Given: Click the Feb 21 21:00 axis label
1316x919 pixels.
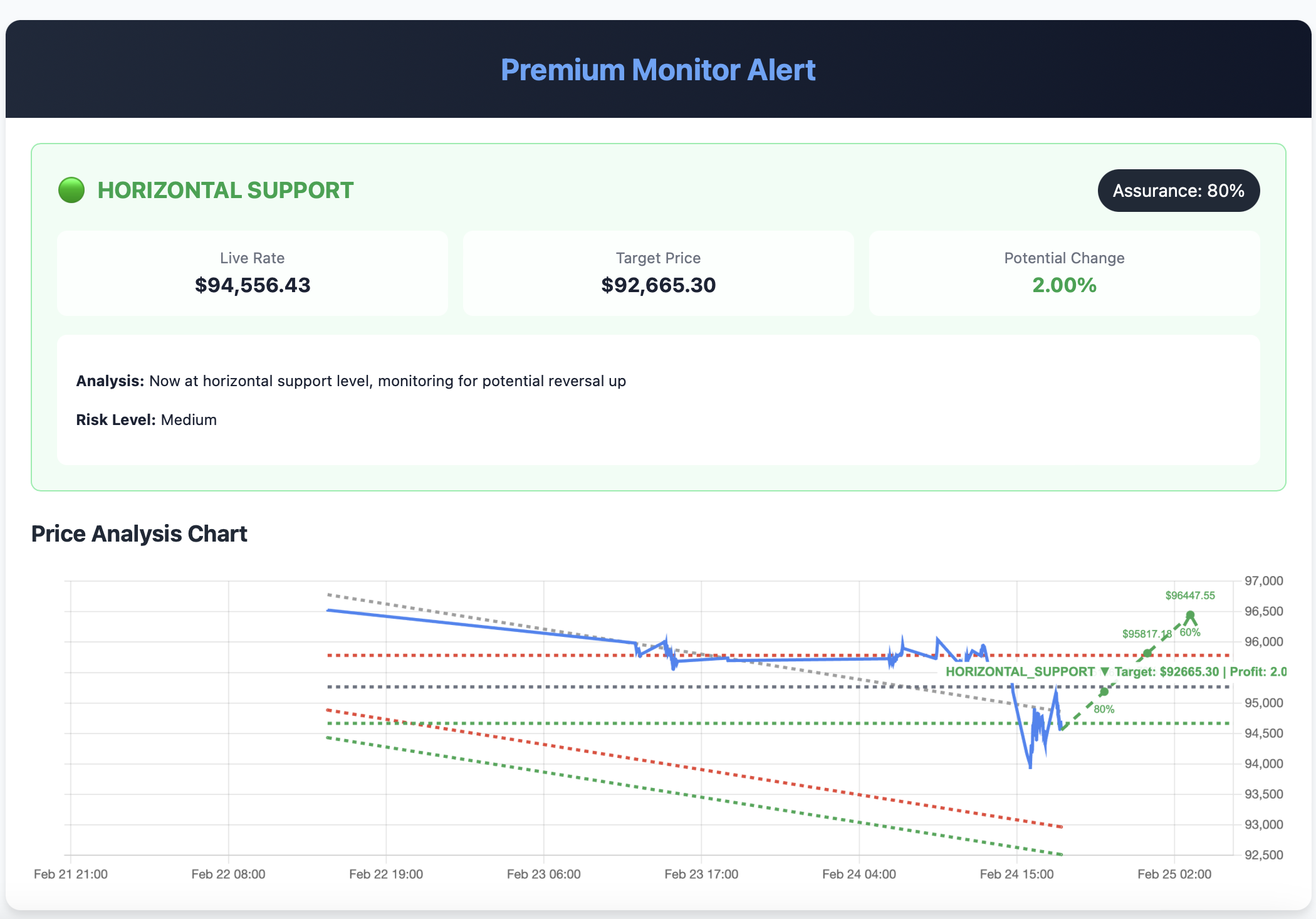Looking at the screenshot, I should (x=71, y=874).
